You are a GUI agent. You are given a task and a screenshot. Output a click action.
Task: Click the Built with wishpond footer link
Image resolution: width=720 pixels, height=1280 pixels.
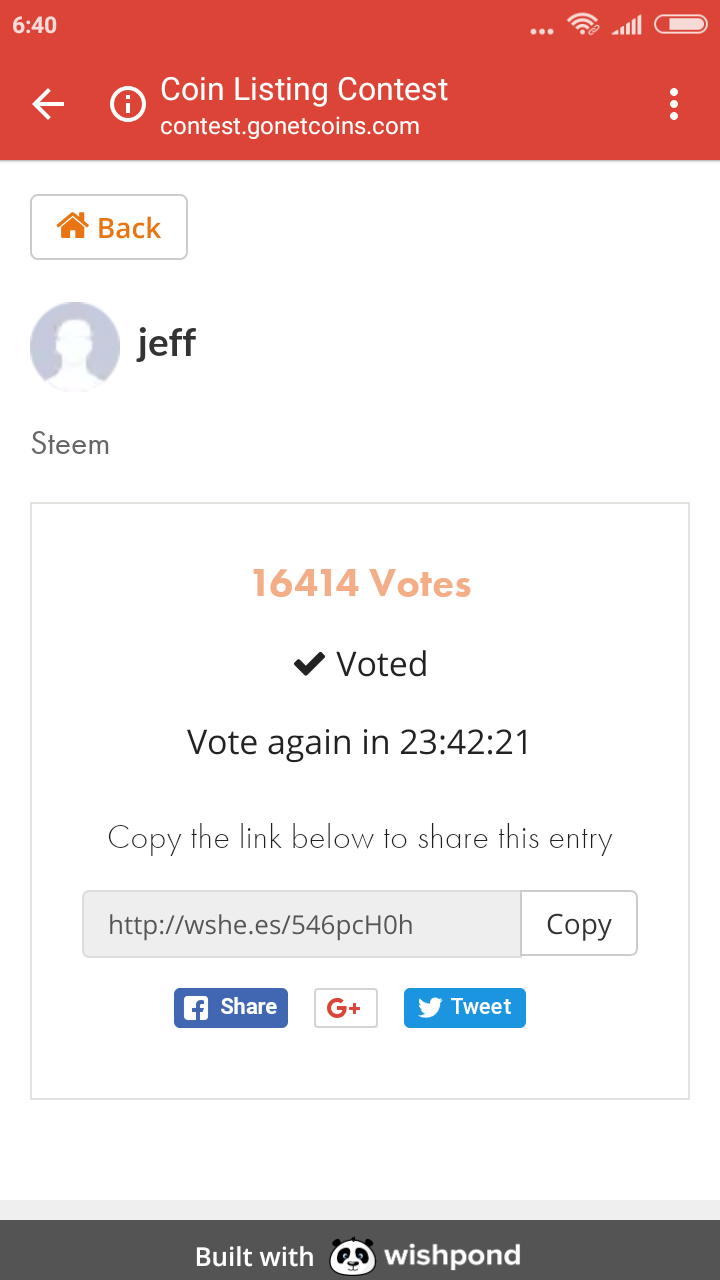click(x=358, y=1256)
